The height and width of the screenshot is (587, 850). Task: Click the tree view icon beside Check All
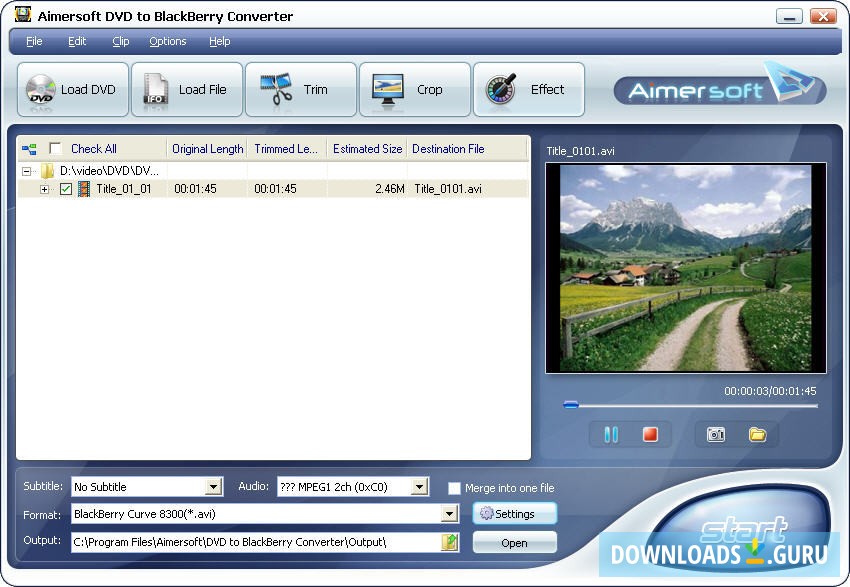[x=29, y=149]
